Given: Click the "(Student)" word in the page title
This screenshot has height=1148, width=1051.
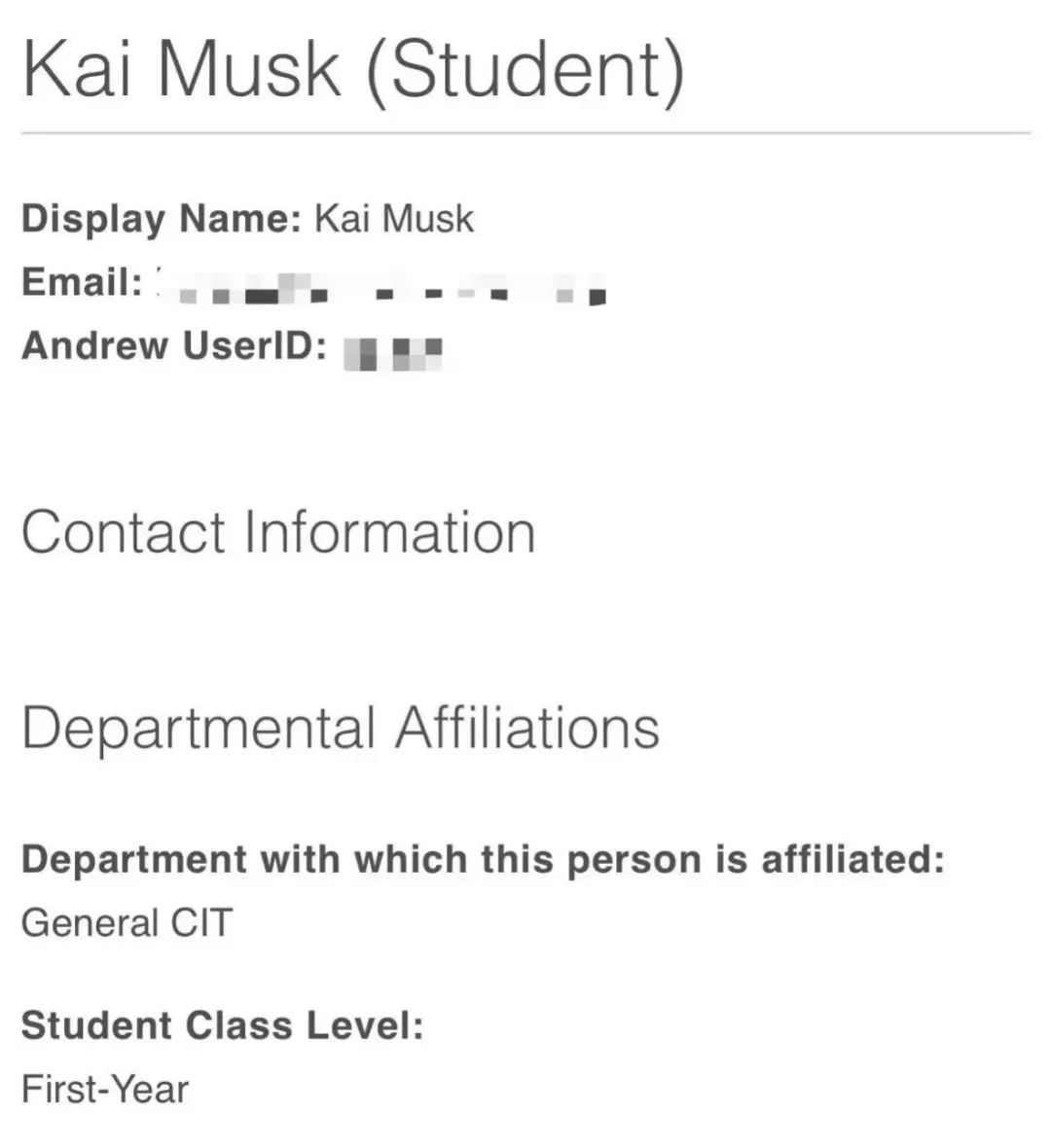Looking at the screenshot, I should pyautogui.click(x=525, y=68).
